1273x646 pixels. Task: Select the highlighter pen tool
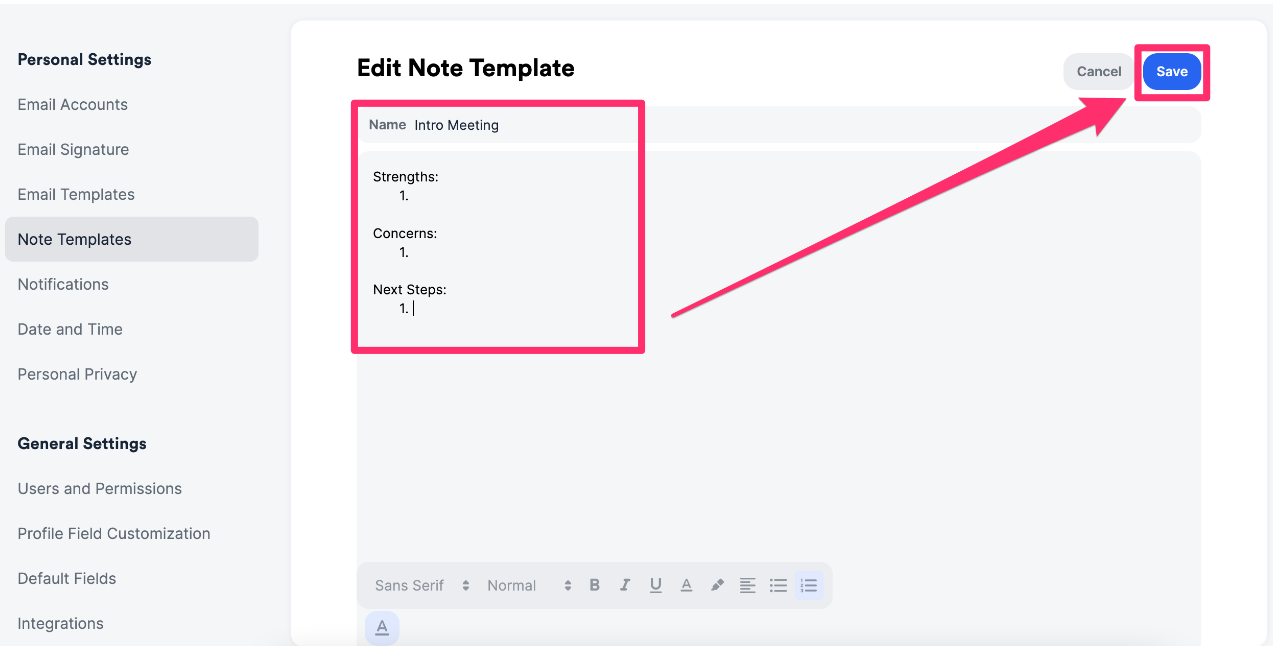point(717,585)
